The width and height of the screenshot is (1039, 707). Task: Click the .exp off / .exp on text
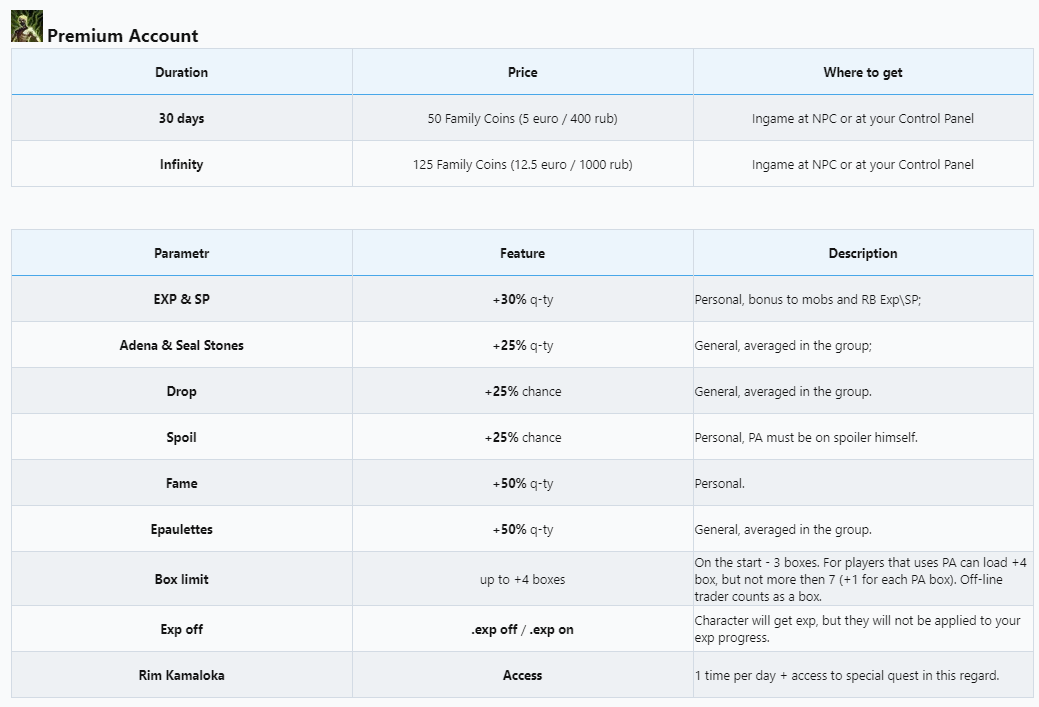(x=522, y=629)
